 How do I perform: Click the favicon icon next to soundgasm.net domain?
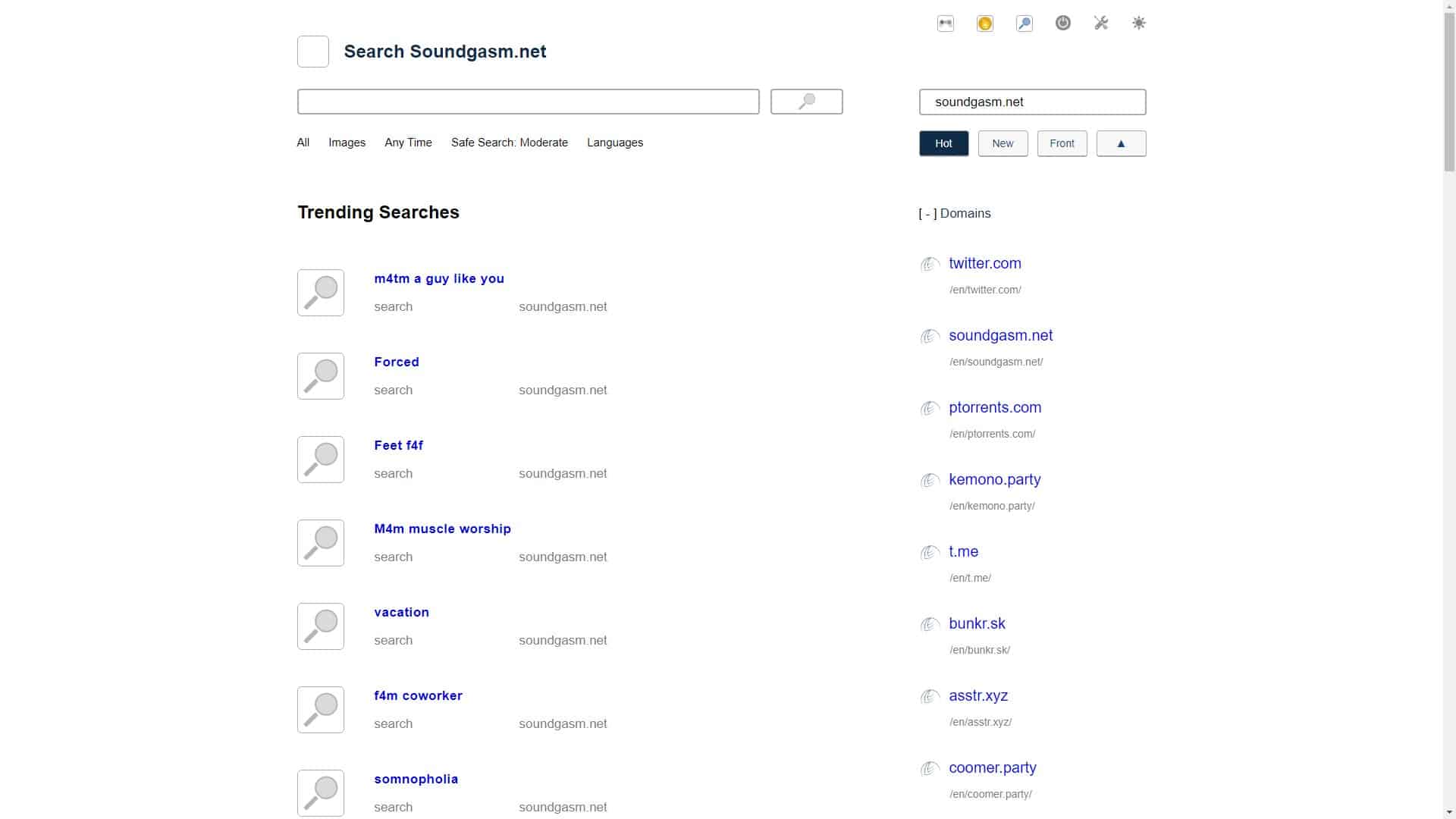click(930, 337)
